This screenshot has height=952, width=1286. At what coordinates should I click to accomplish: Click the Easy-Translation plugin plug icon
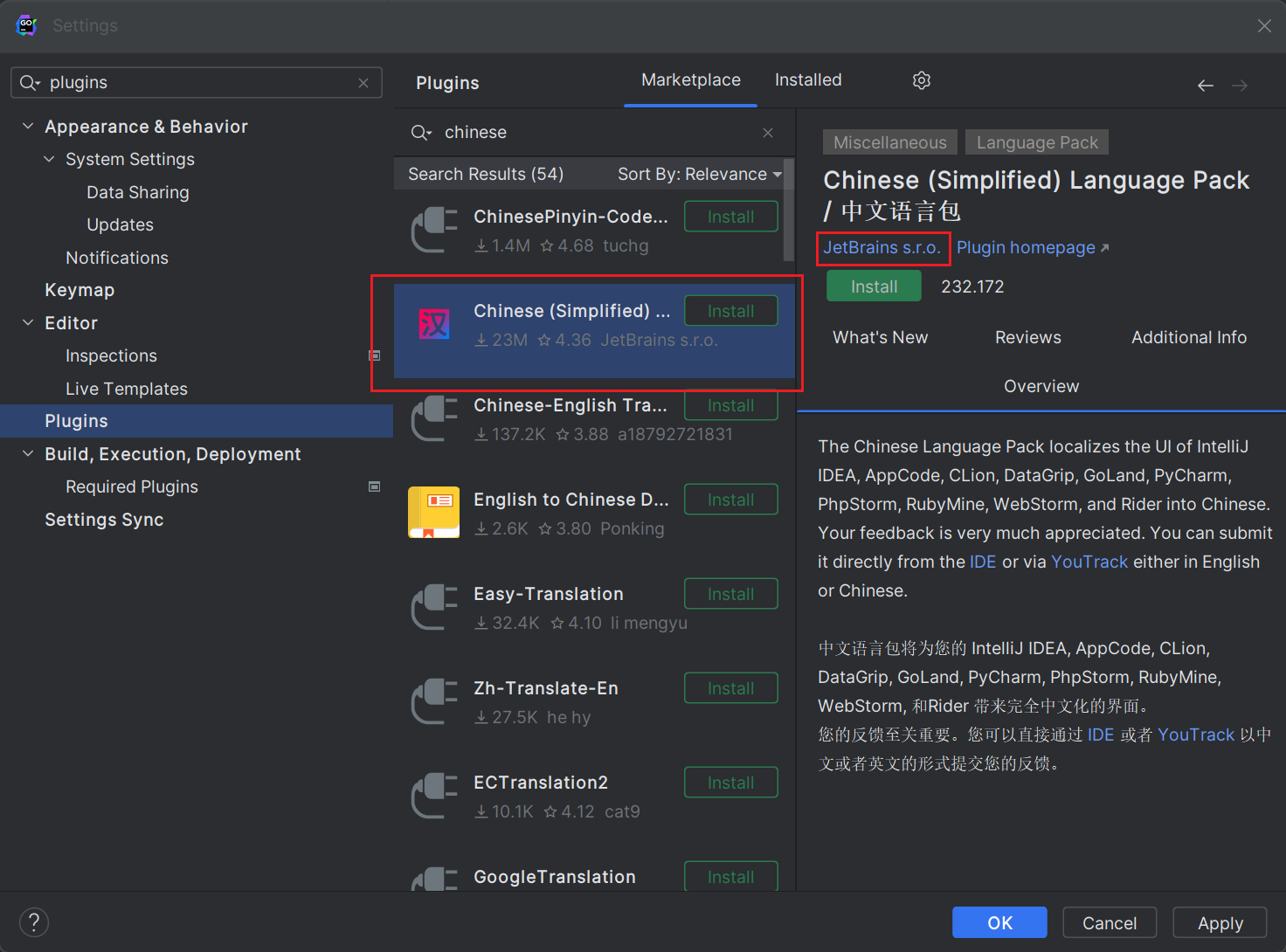[434, 607]
